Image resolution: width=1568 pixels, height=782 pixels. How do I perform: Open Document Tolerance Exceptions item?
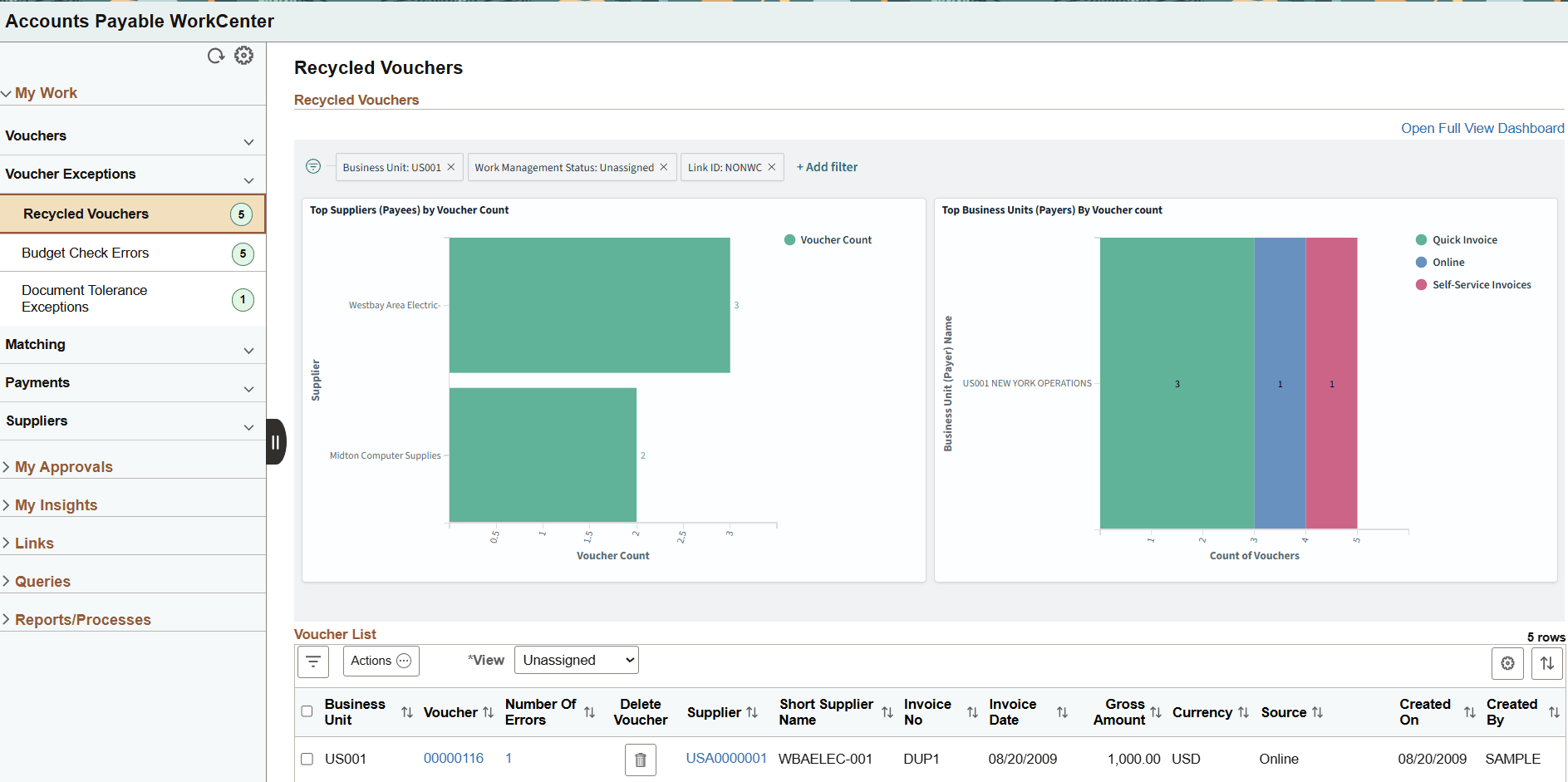133,298
